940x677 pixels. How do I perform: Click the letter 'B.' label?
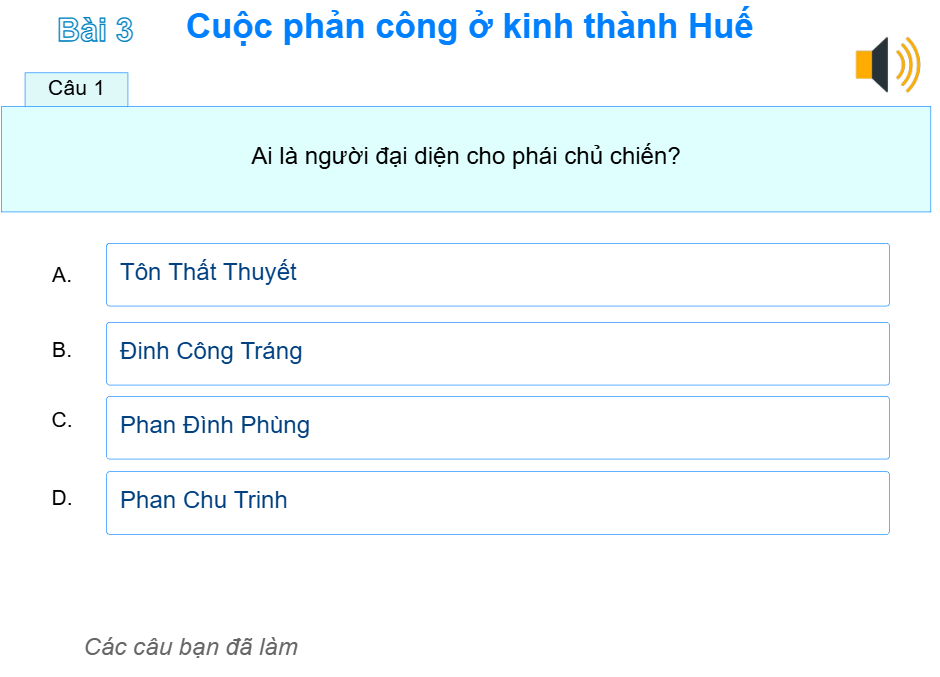[x=62, y=350]
